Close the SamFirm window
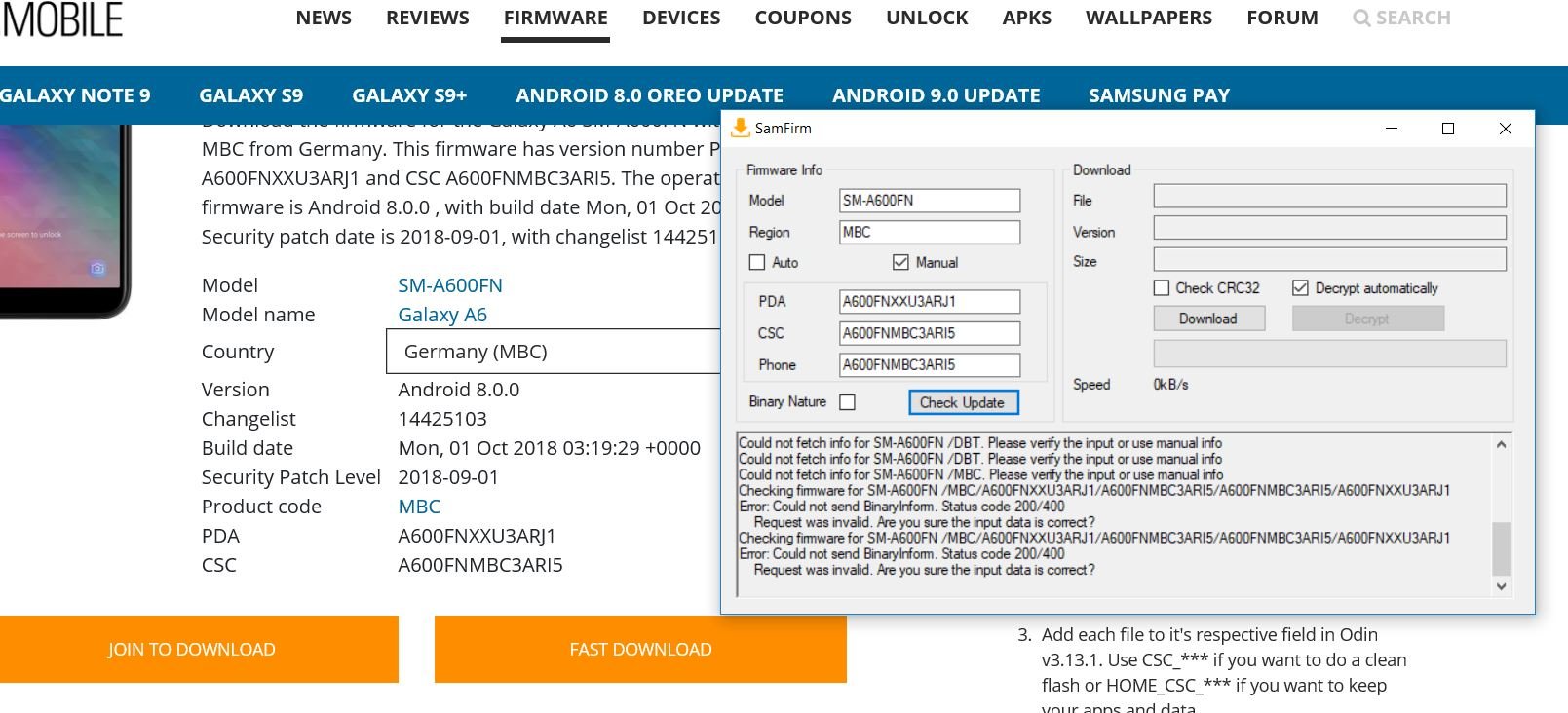The width and height of the screenshot is (1568, 713). click(1505, 129)
